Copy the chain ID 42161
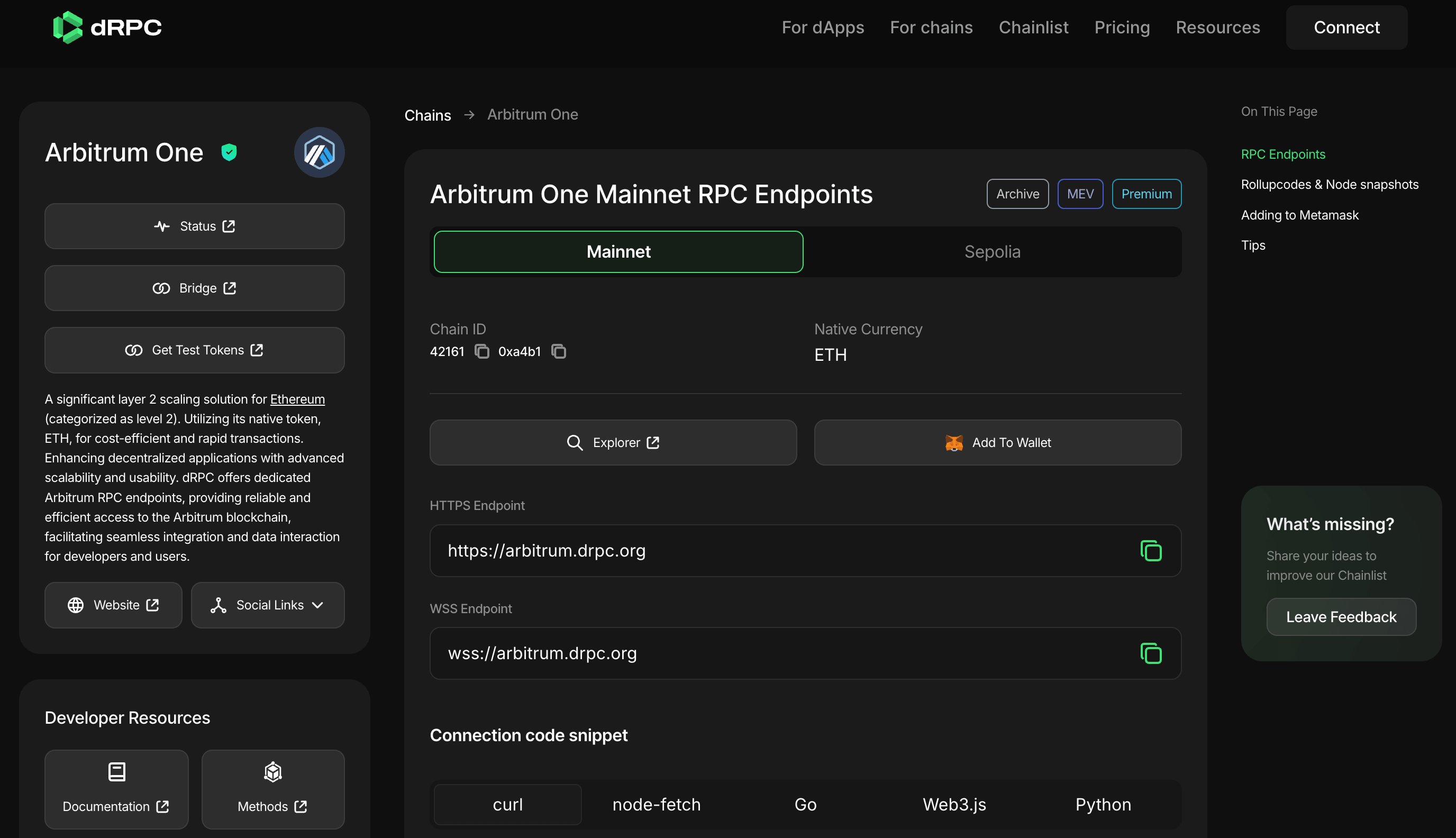Viewport: 1456px width, 838px height. (x=481, y=352)
